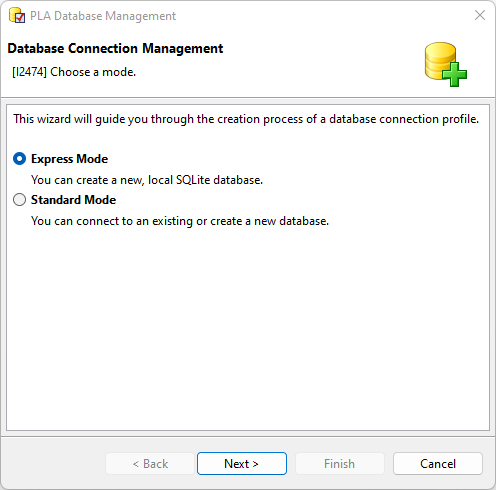The image size is (496, 490).
Task: Cancel the database connection wizard
Action: click(438, 463)
